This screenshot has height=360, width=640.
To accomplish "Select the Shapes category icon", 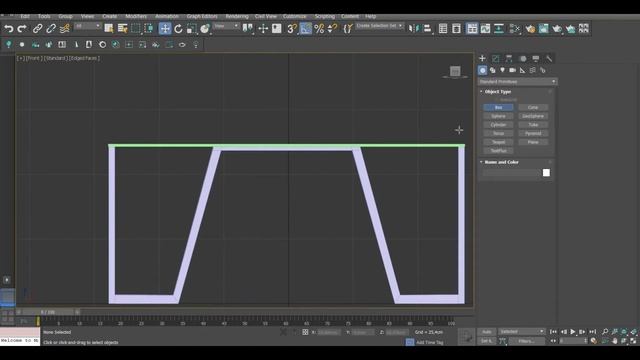I will 493,71.
